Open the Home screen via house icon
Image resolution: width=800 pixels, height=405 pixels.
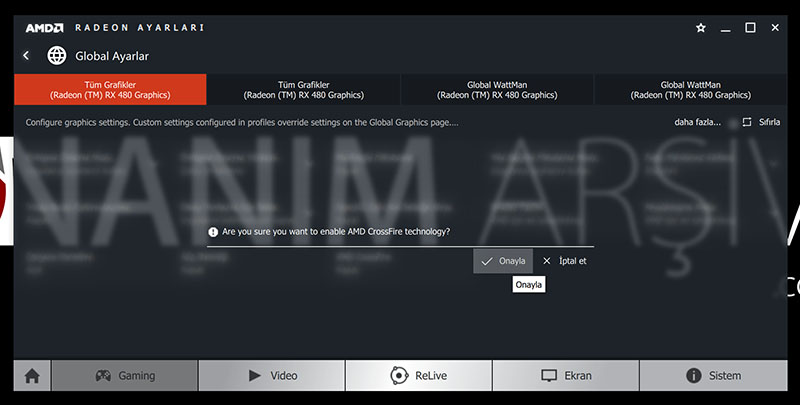32,376
